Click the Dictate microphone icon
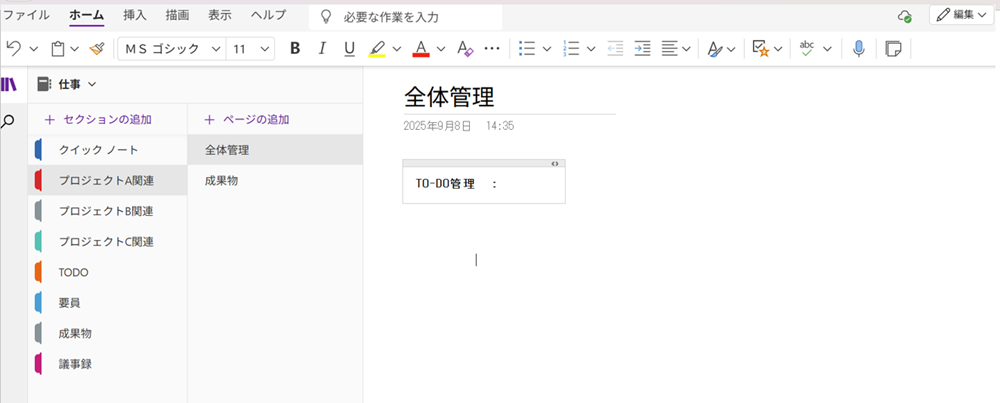The height and width of the screenshot is (403, 1000). click(859, 48)
